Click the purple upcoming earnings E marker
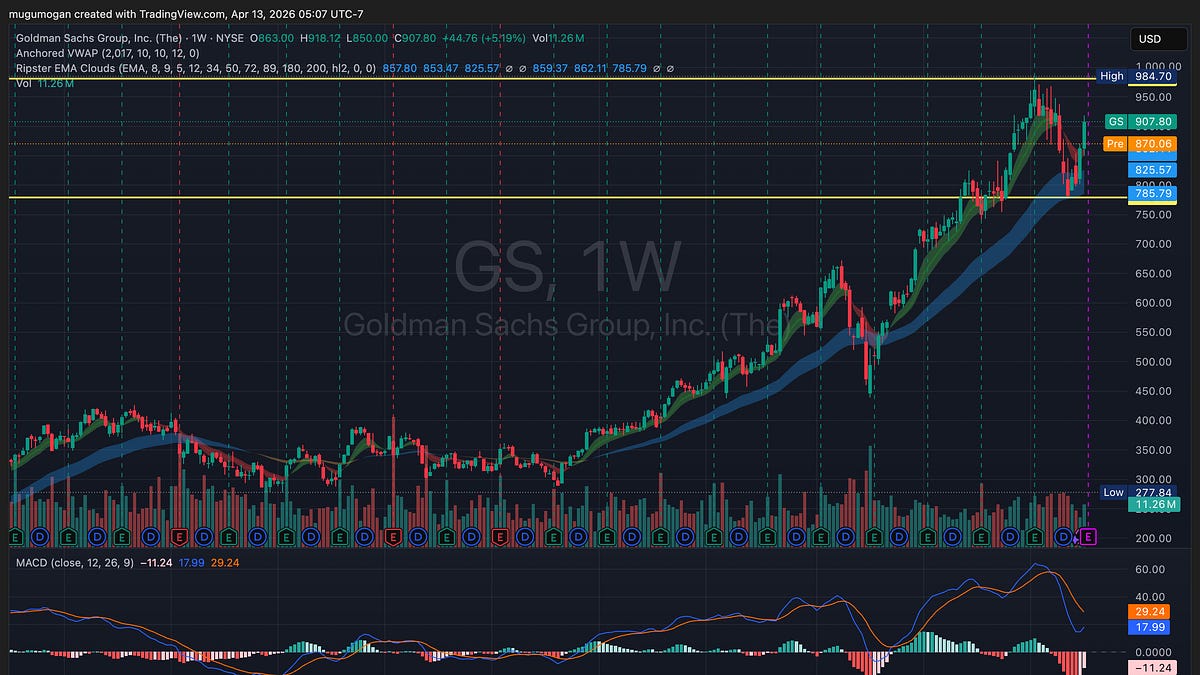Image resolution: width=1200 pixels, height=675 pixels. (1090, 537)
